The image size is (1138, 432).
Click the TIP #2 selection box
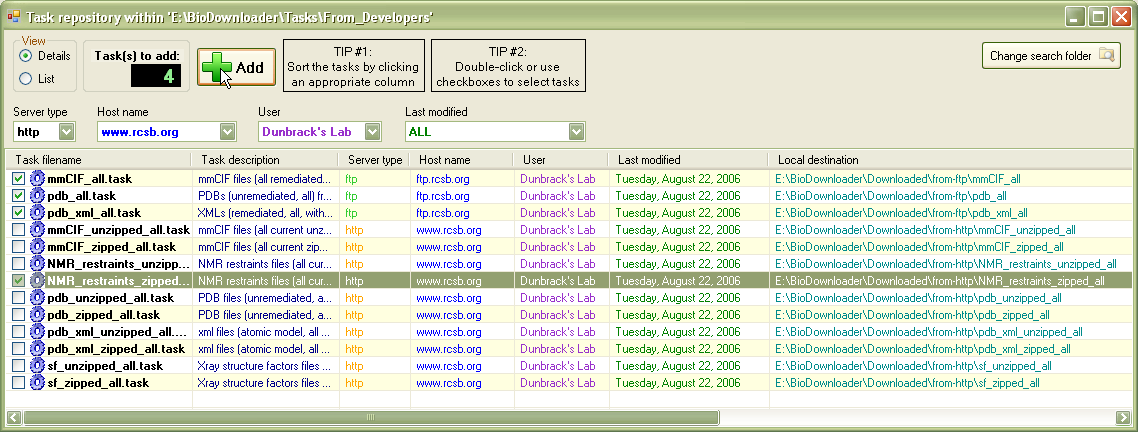tap(508, 66)
